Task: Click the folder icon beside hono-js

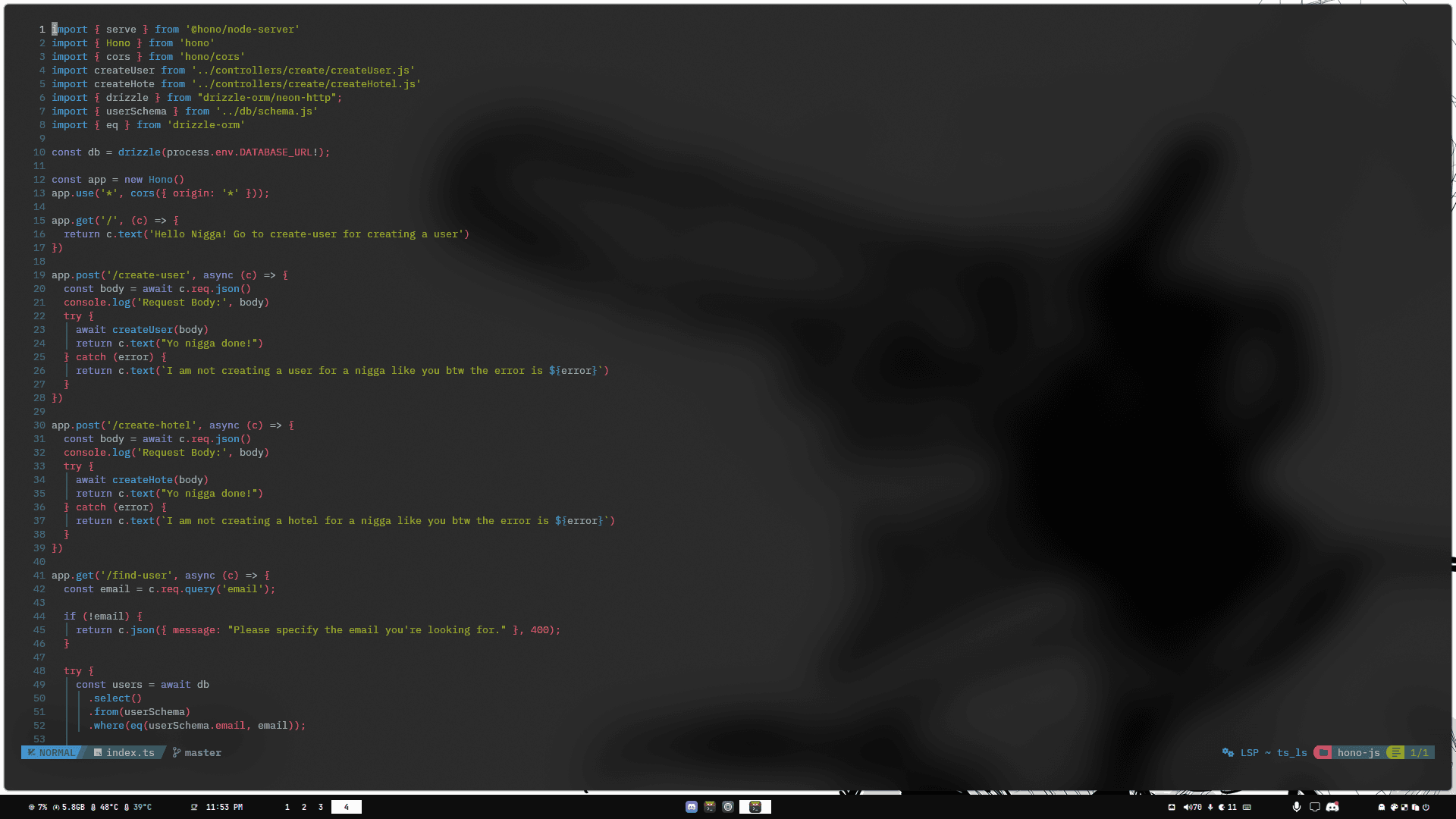Action: 1324,752
